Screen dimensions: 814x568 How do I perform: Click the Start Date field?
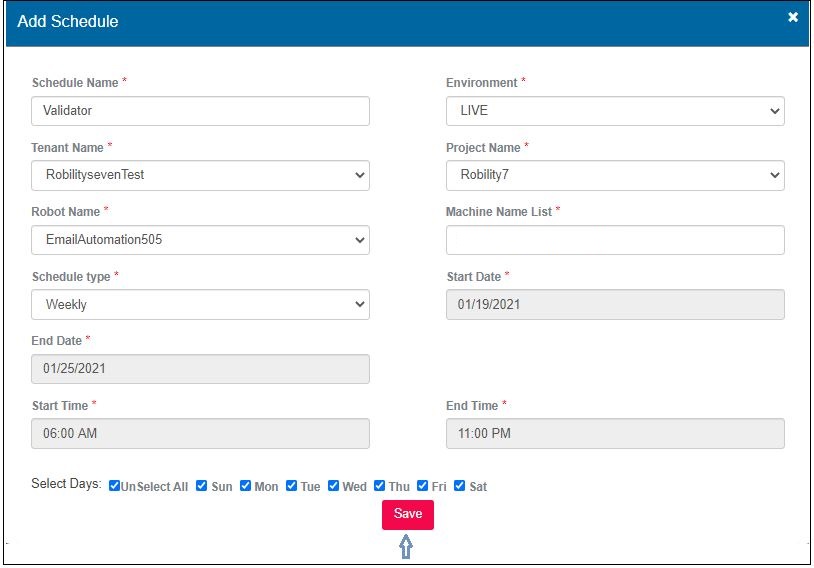[614, 304]
